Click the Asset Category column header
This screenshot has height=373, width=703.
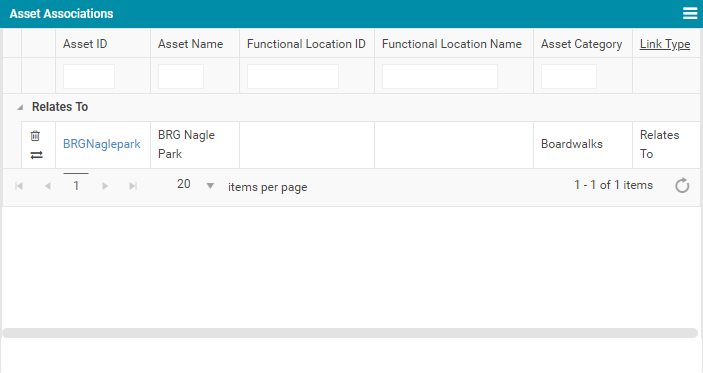pos(581,44)
